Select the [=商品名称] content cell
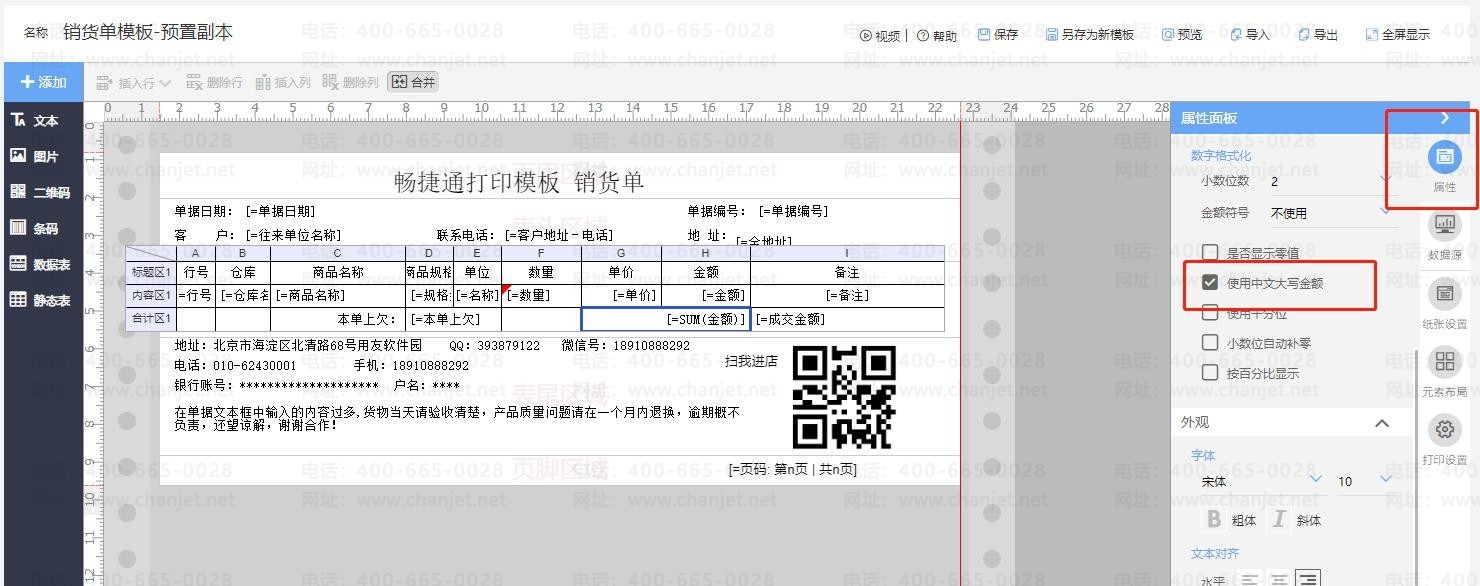Screen dimensions: 1480x586 coord(337,295)
